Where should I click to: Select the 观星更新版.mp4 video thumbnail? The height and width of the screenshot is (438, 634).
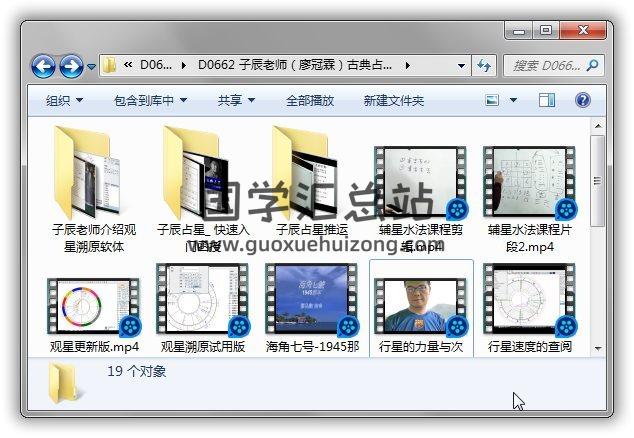pos(94,306)
